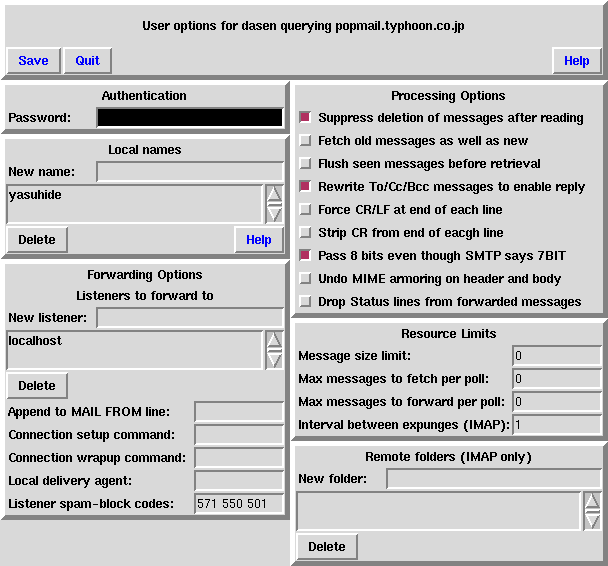Click the New name input field
This screenshot has width=608, height=566.
pyautogui.click(x=190, y=171)
